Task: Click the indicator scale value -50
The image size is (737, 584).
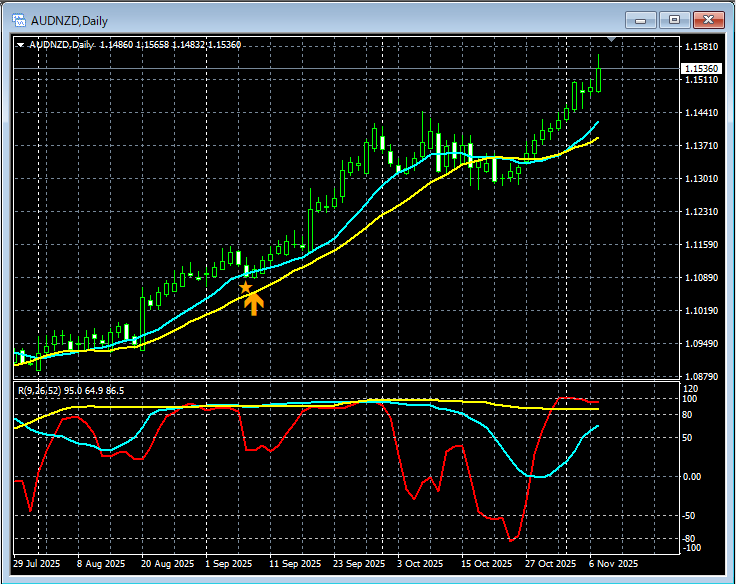Action: [x=689, y=516]
